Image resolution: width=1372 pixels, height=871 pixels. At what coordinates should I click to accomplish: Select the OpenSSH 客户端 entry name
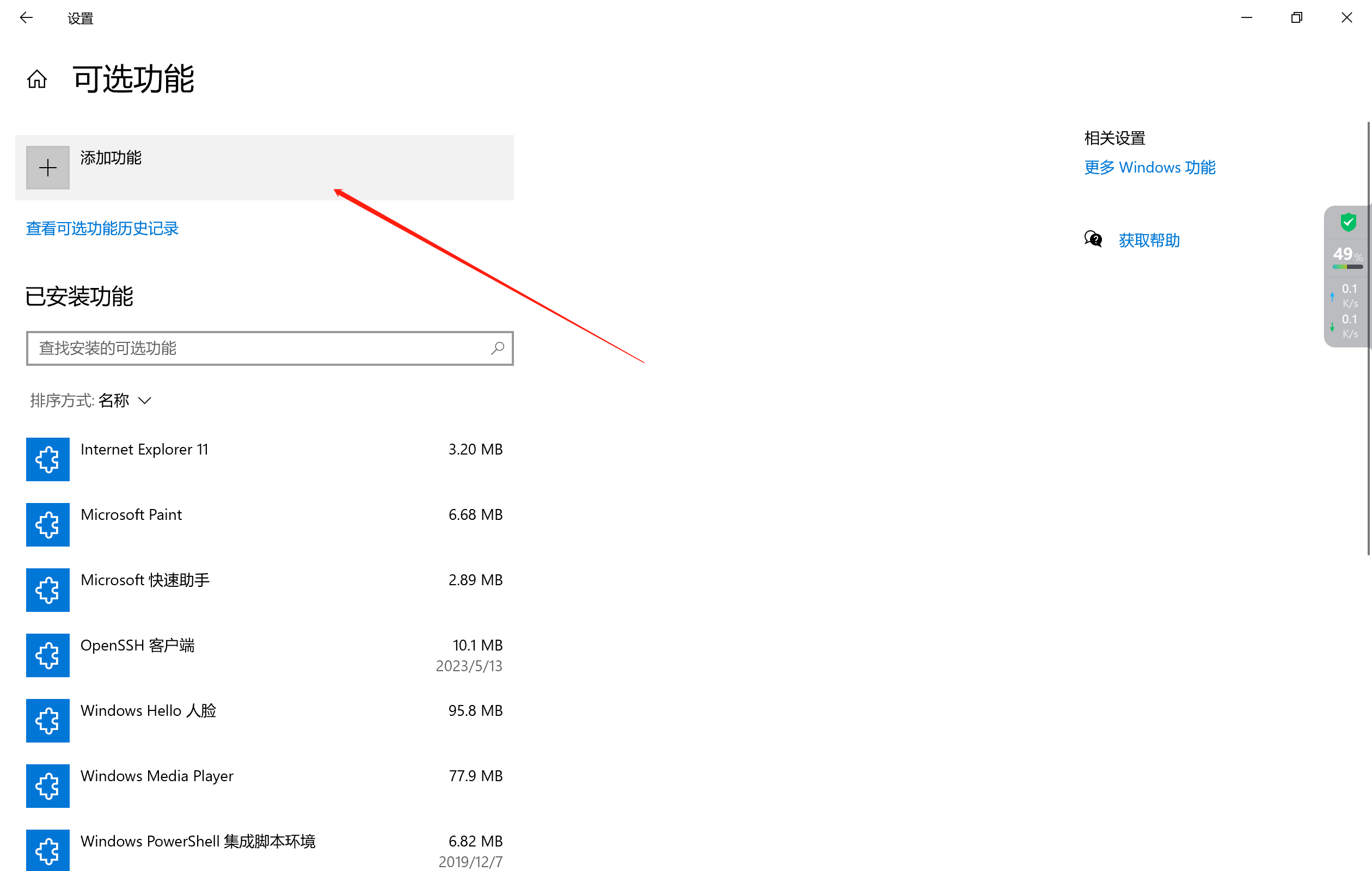[137, 646]
